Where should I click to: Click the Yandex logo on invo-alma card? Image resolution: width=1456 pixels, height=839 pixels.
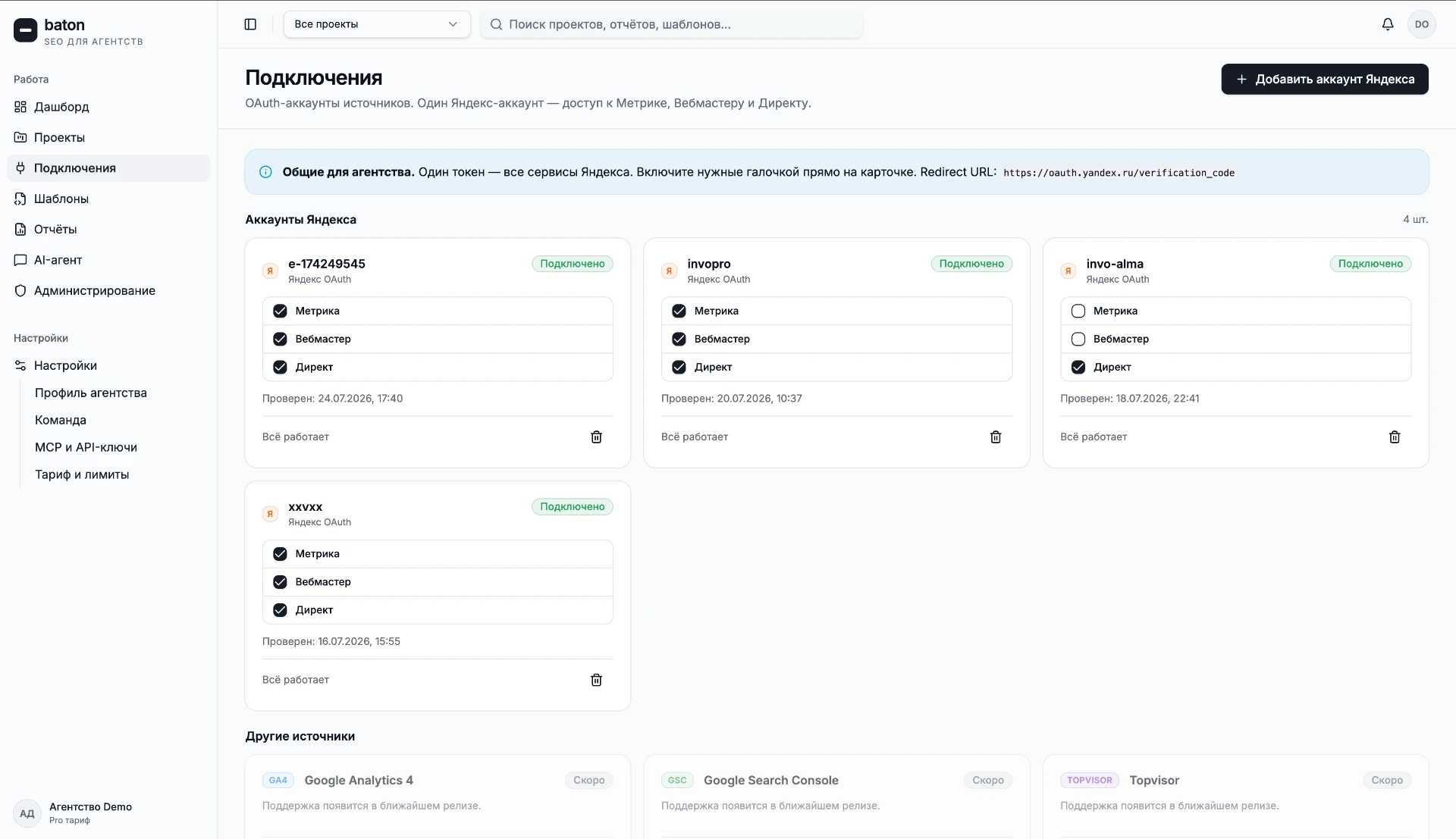click(x=1068, y=271)
